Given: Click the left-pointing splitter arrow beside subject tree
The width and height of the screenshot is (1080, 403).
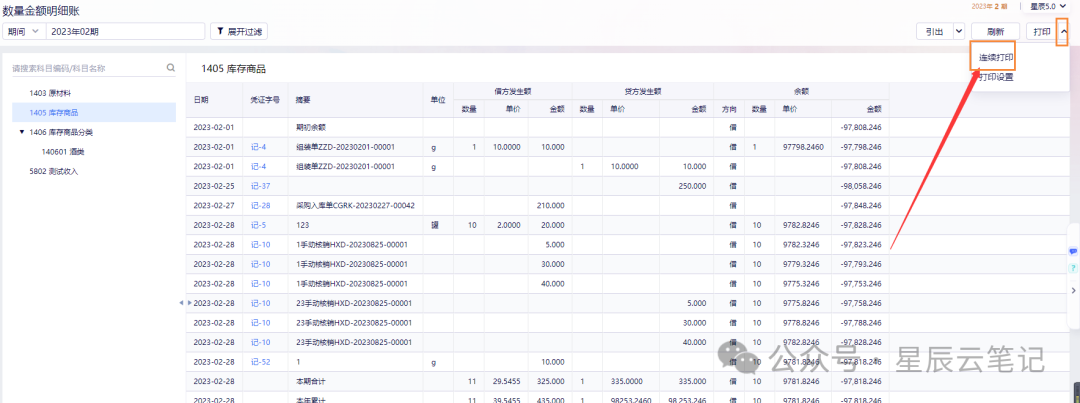Looking at the screenshot, I should pyautogui.click(x=180, y=302).
